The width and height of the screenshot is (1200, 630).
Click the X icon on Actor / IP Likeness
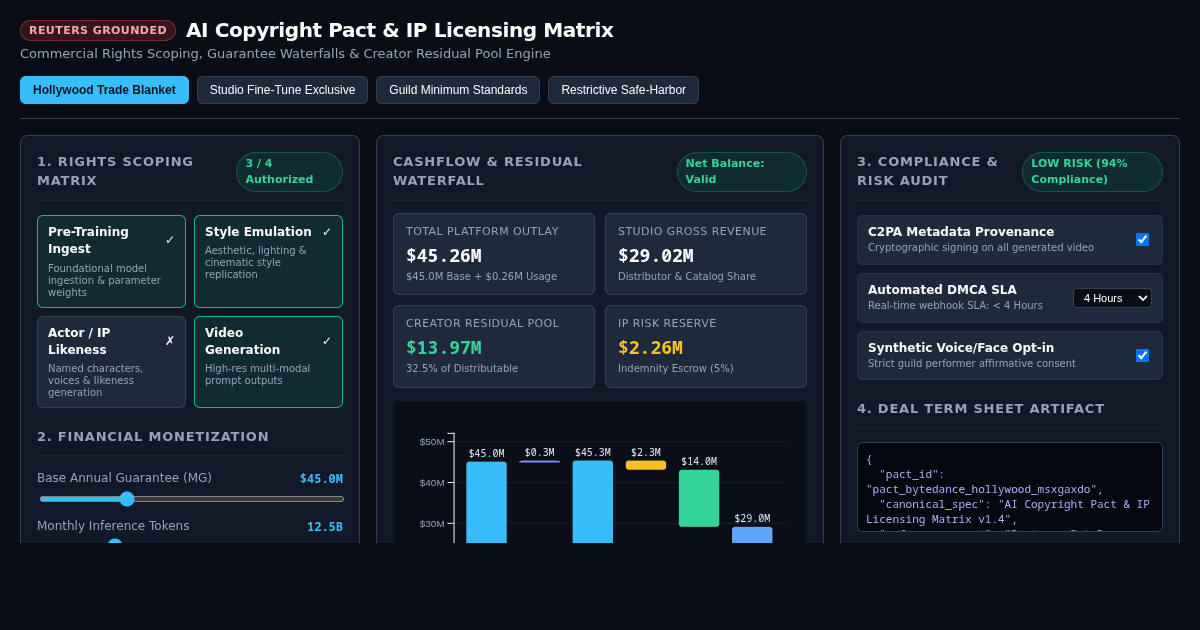pos(170,341)
